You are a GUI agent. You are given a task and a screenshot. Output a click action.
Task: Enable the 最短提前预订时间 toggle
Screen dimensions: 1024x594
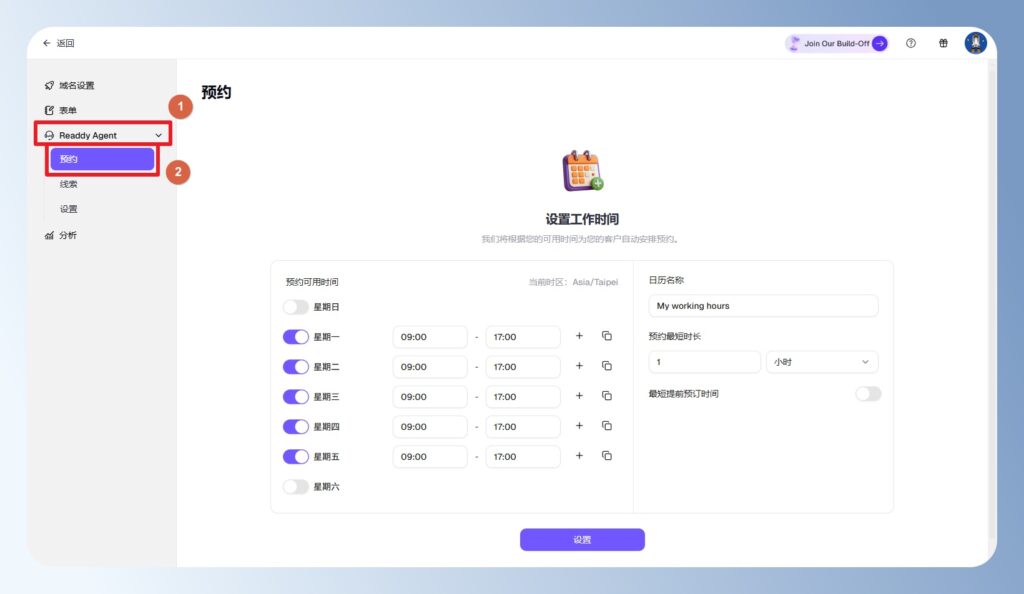pos(868,394)
